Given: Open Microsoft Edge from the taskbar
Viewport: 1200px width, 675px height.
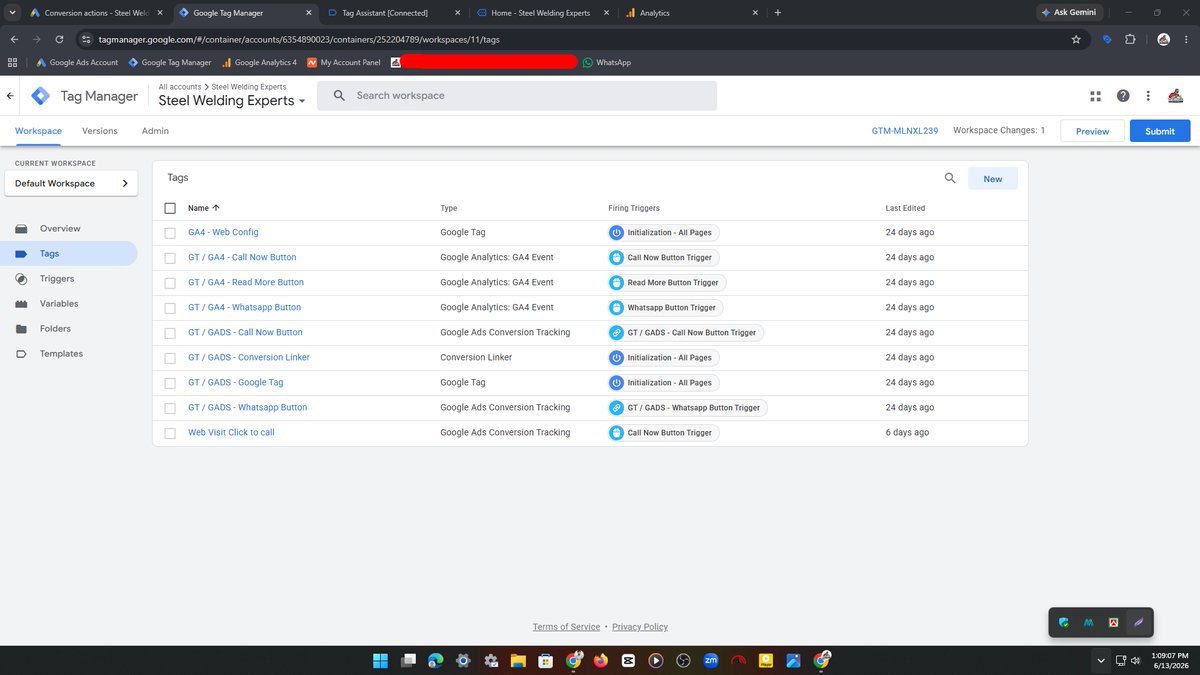Looking at the screenshot, I should [436, 660].
